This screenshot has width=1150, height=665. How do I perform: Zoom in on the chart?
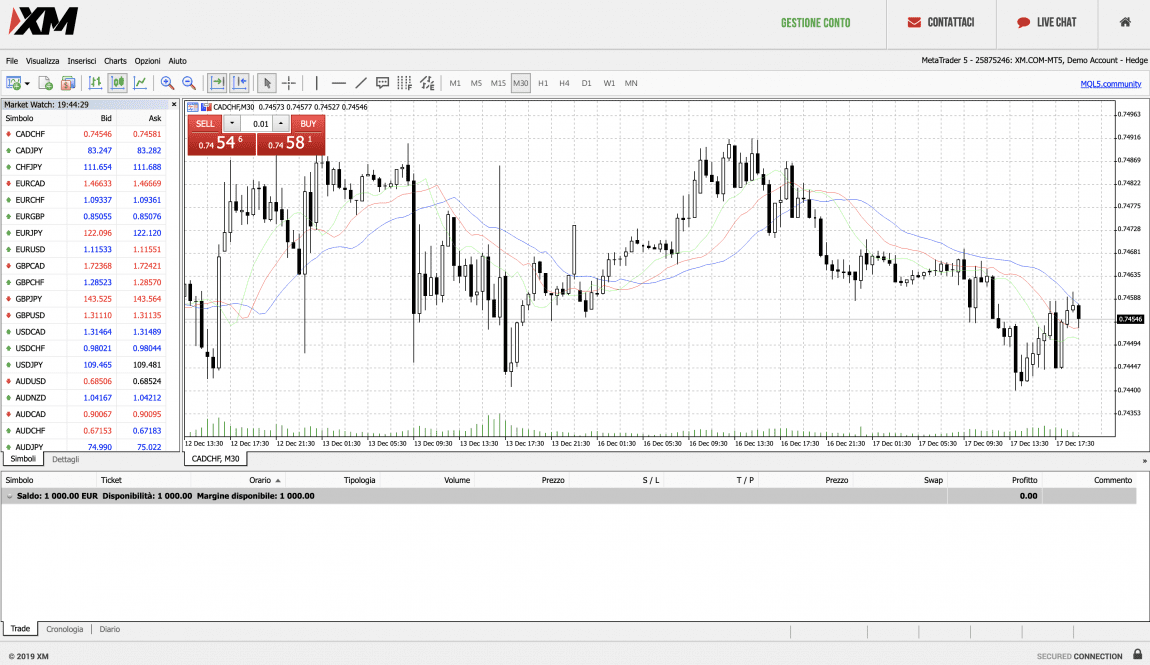pyautogui.click(x=167, y=83)
